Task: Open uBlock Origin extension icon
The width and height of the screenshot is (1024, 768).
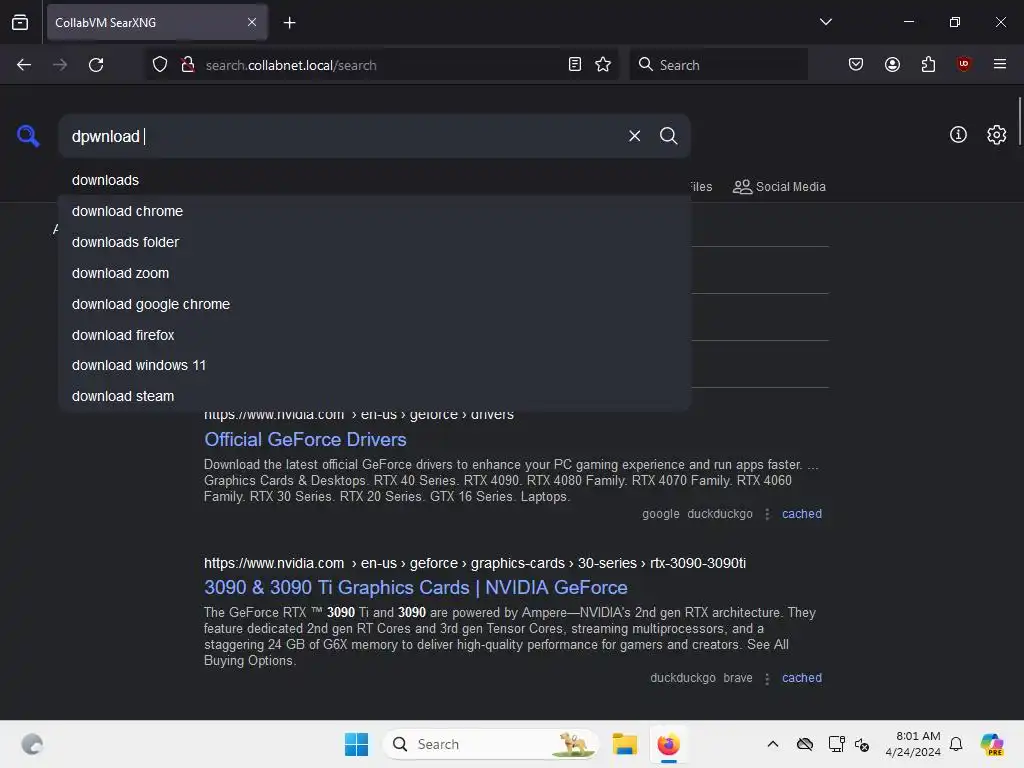Action: (x=964, y=64)
